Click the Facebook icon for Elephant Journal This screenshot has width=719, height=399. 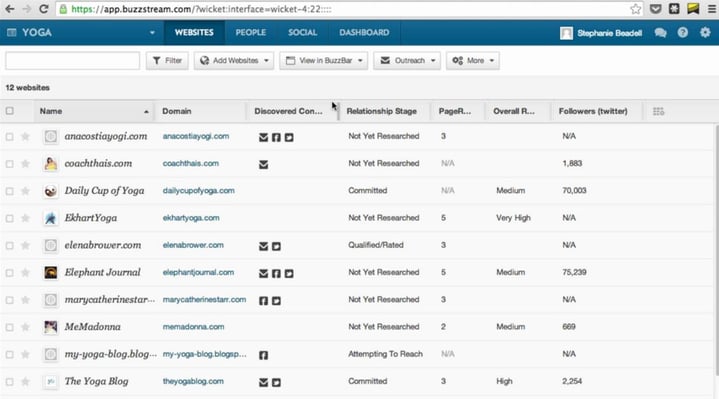pyautogui.click(x=276, y=273)
